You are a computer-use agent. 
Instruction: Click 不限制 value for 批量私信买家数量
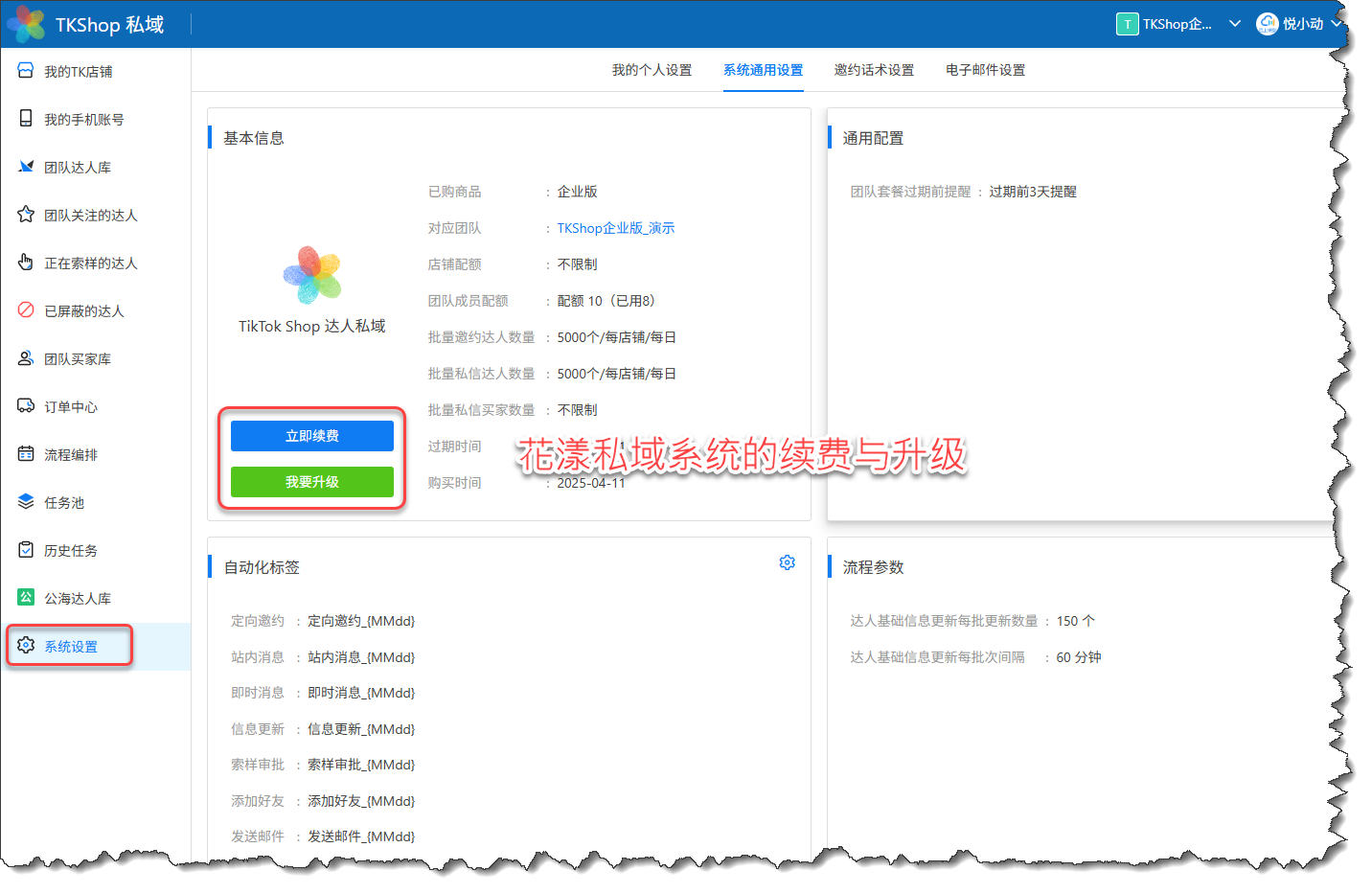click(x=577, y=410)
